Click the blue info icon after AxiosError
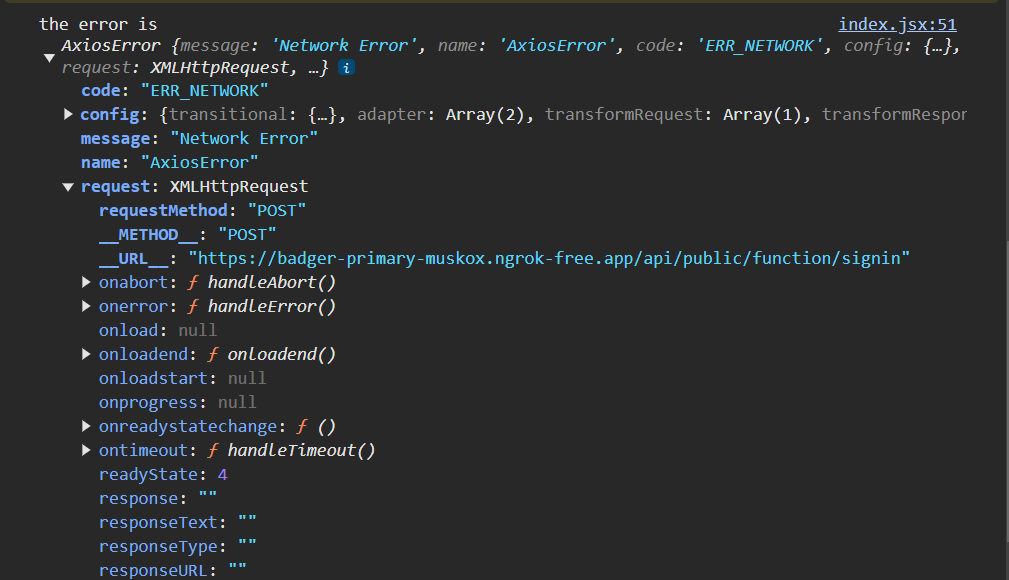1009x580 pixels. (x=346, y=68)
